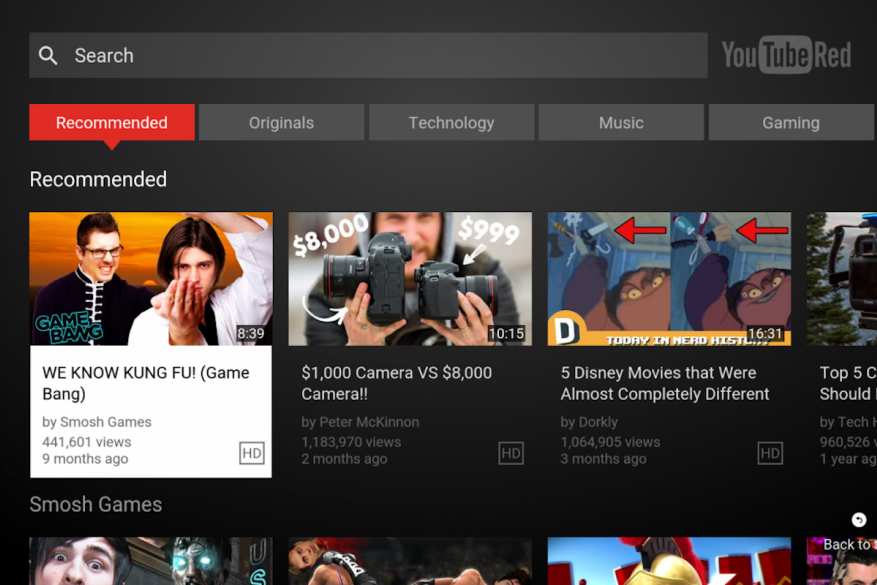Click the by Dorkly channel name
The width and height of the screenshot is (877, 585).
click(589, 422)
